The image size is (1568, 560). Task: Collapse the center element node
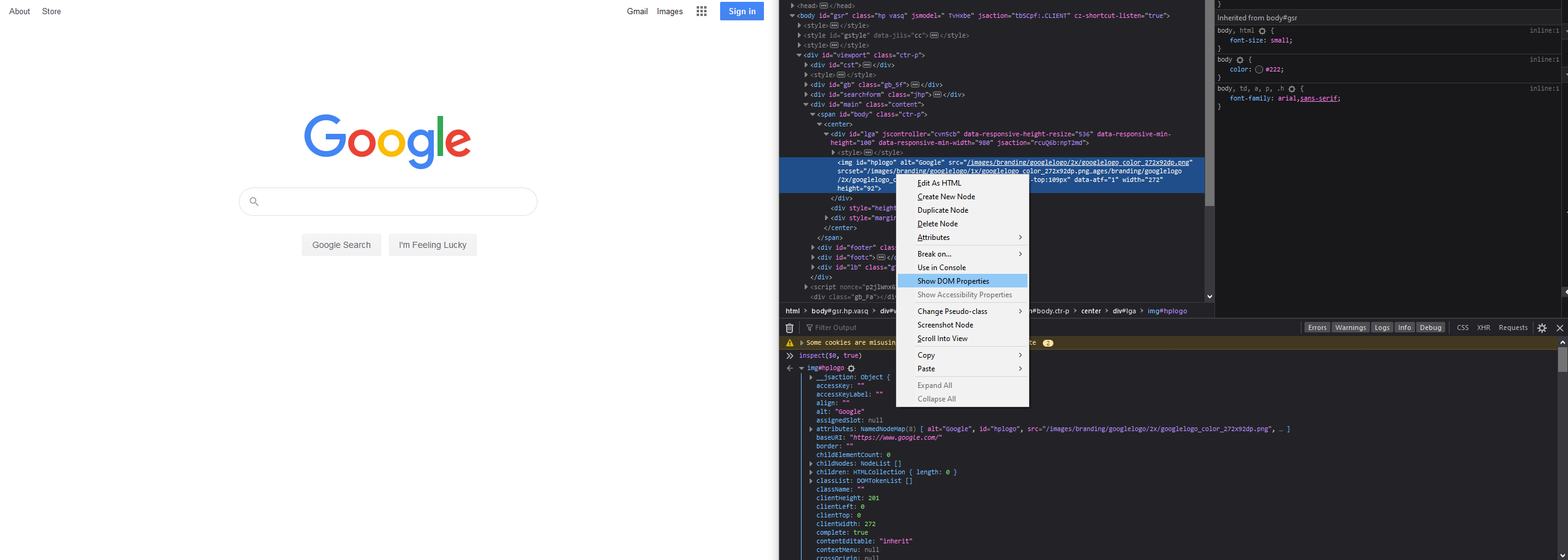tap(819, 124)
